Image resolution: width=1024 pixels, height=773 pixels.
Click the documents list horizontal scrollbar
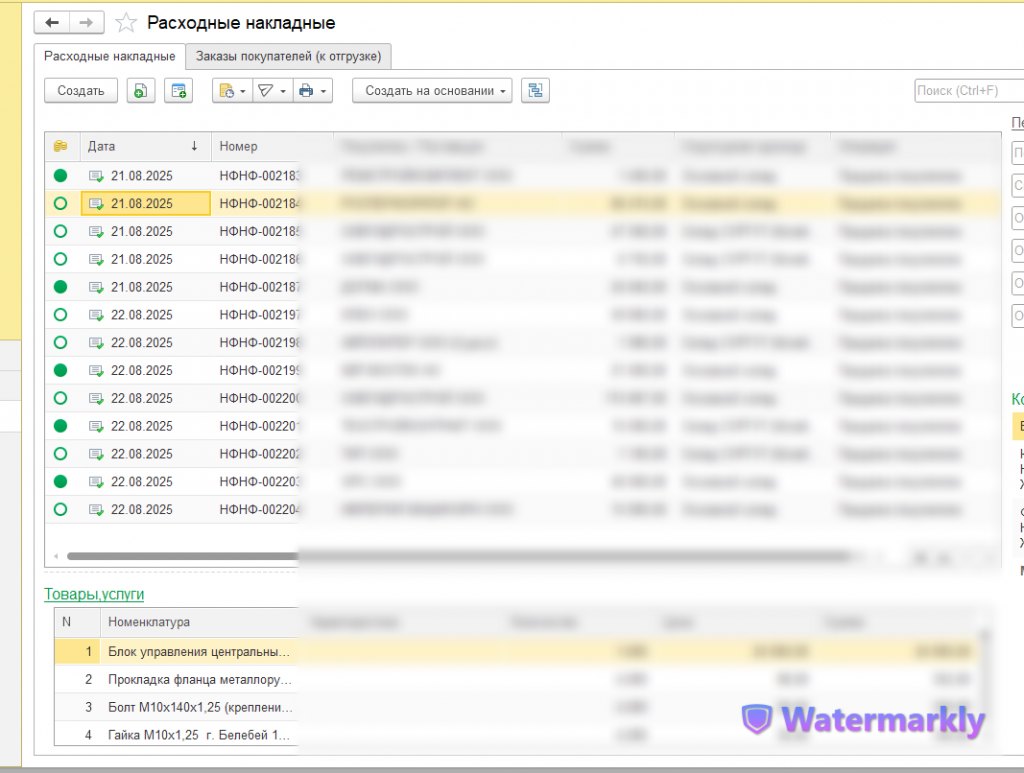pyautogui.click(x=457, y=556)
